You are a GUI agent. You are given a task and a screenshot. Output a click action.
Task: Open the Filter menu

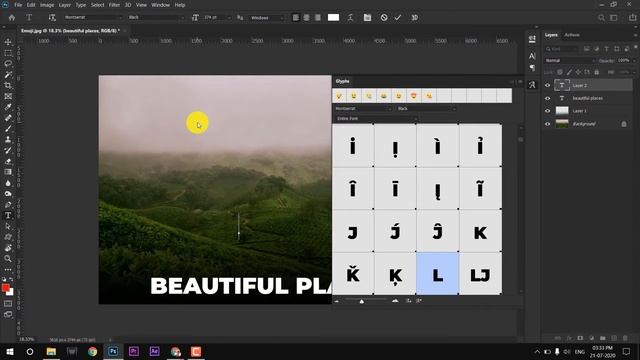pos(114,5)
